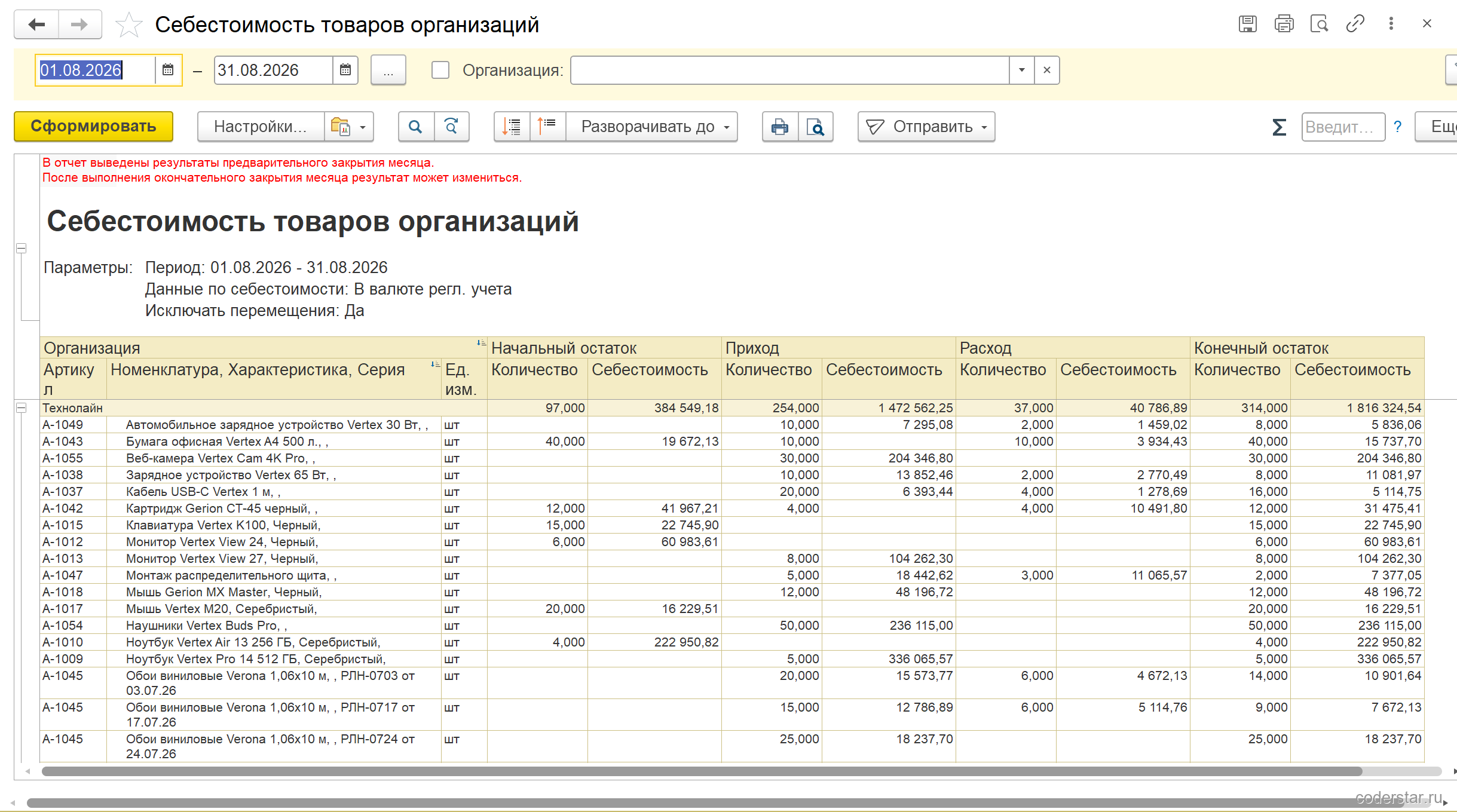Search in the report with magnifier icon
Image resolution: width=1457 pixels, height=812 pixels.
[416, 127]
